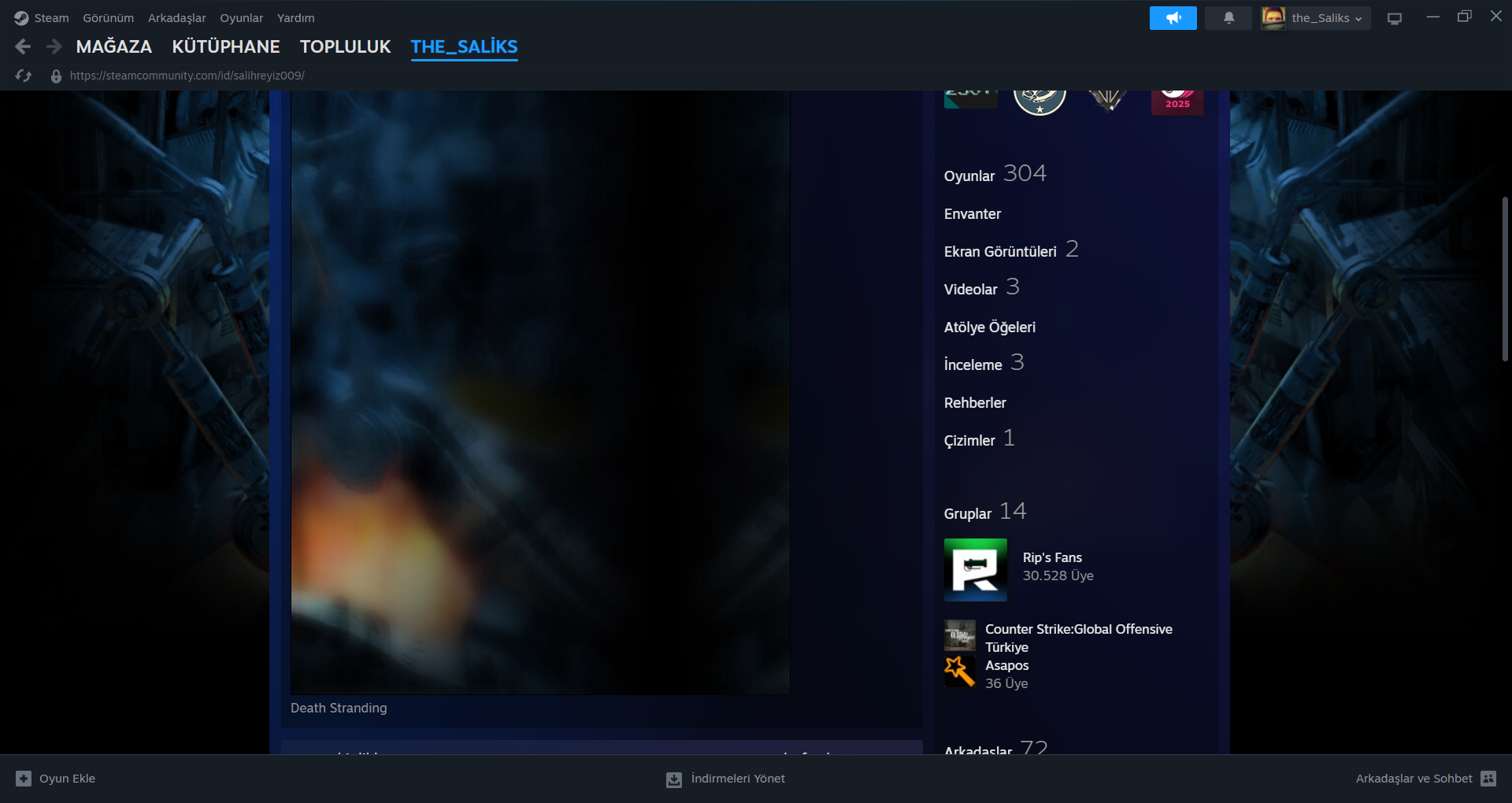Open the Oyunlar 304 link
Image resolution: width=1512 pixels, height=803 pixels.
click(995, 174)
